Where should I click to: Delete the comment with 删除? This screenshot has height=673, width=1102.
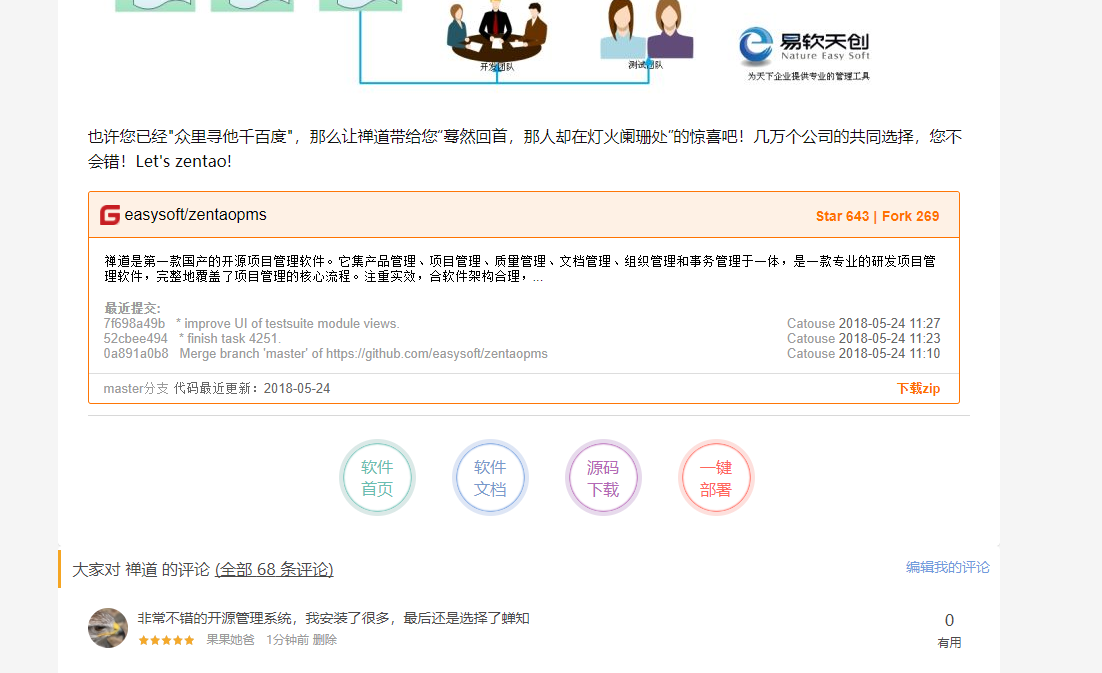325,640
